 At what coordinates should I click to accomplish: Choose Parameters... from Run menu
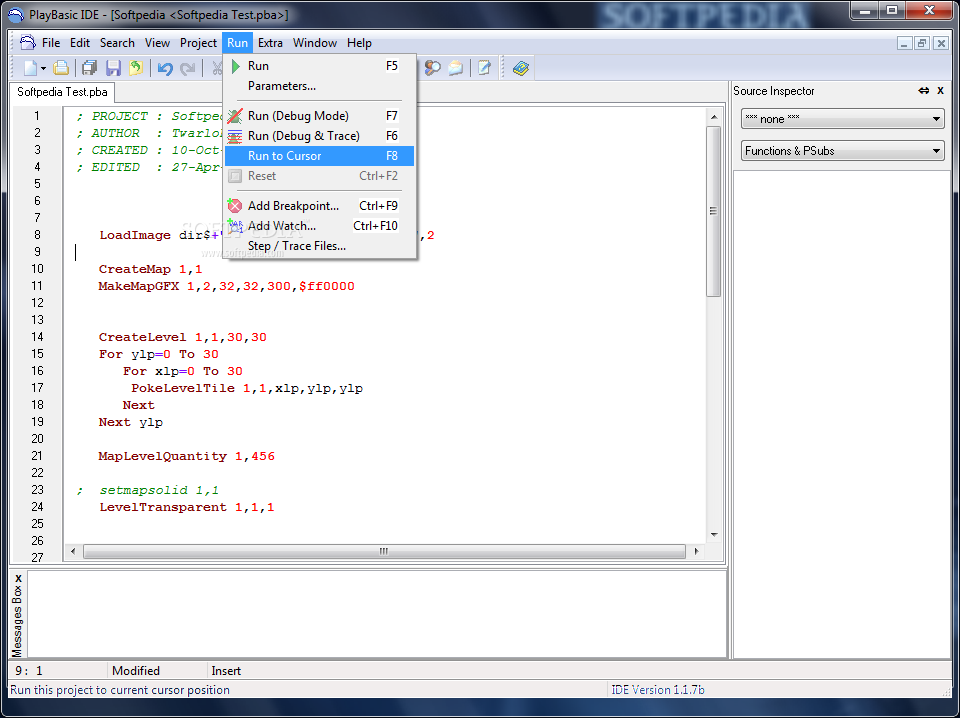click(x=320, y=86)
